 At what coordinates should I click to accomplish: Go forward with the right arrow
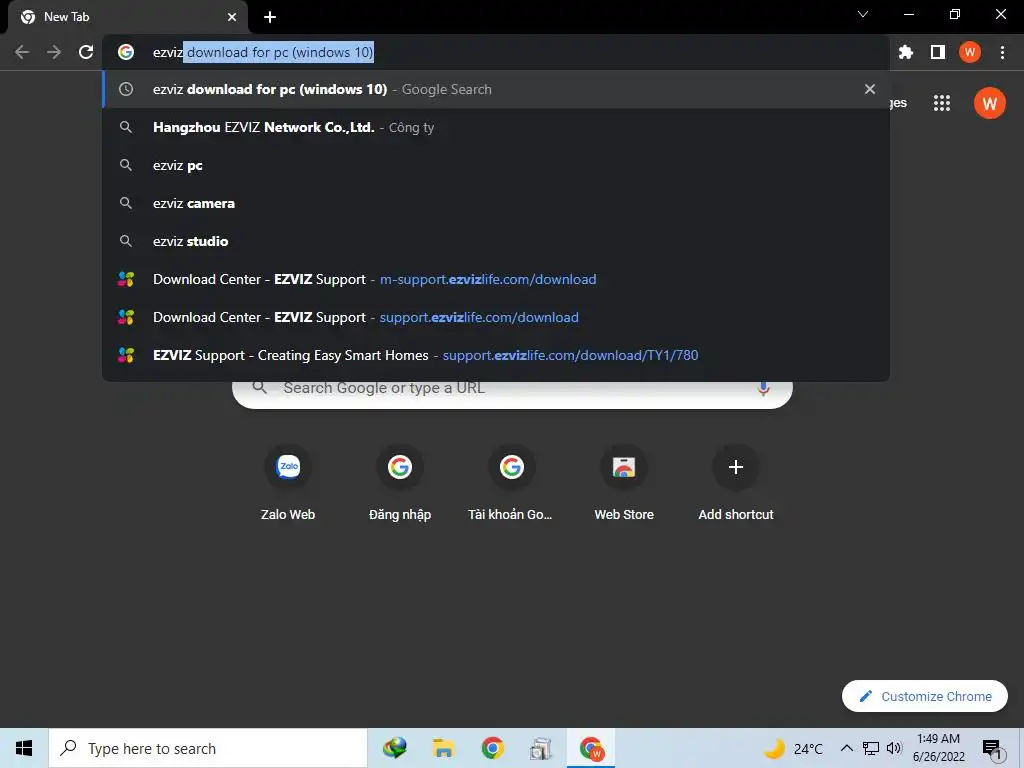[x=54, y=52]
